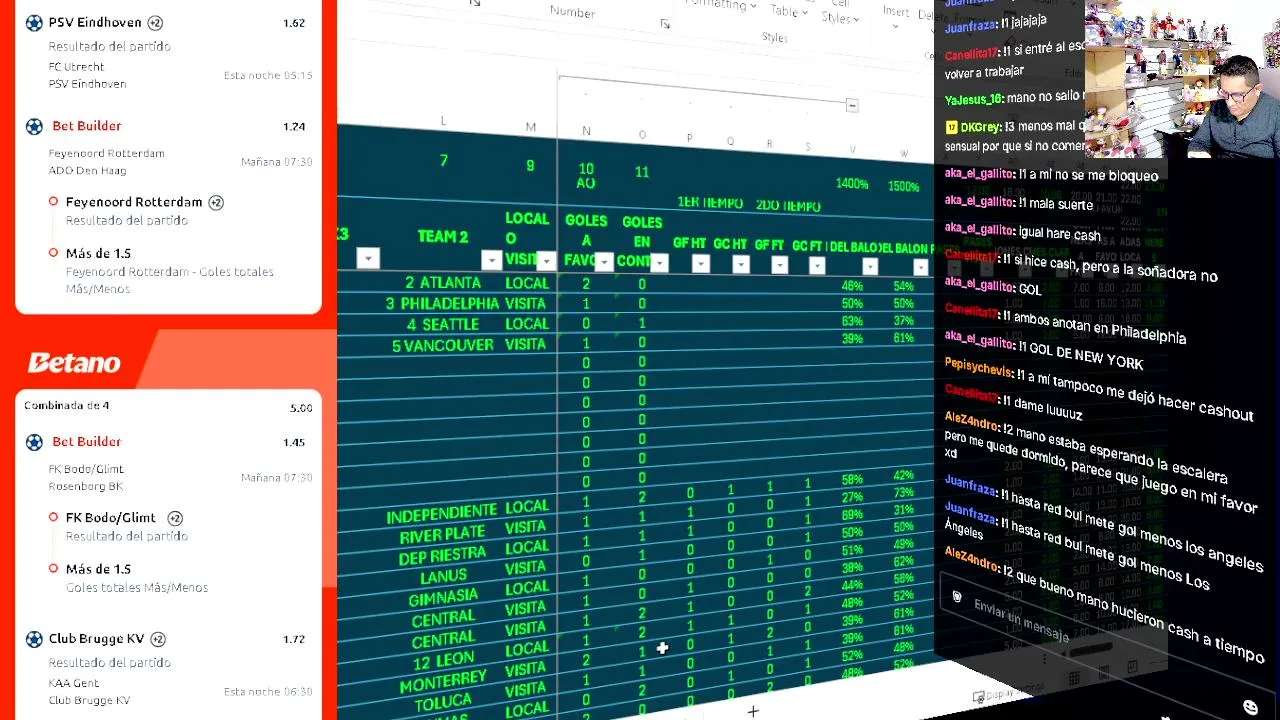Select the RIVER PLATE cell in the spreadsheet
Viewport: 1280px width, 720px height.
tap(443, 535)
